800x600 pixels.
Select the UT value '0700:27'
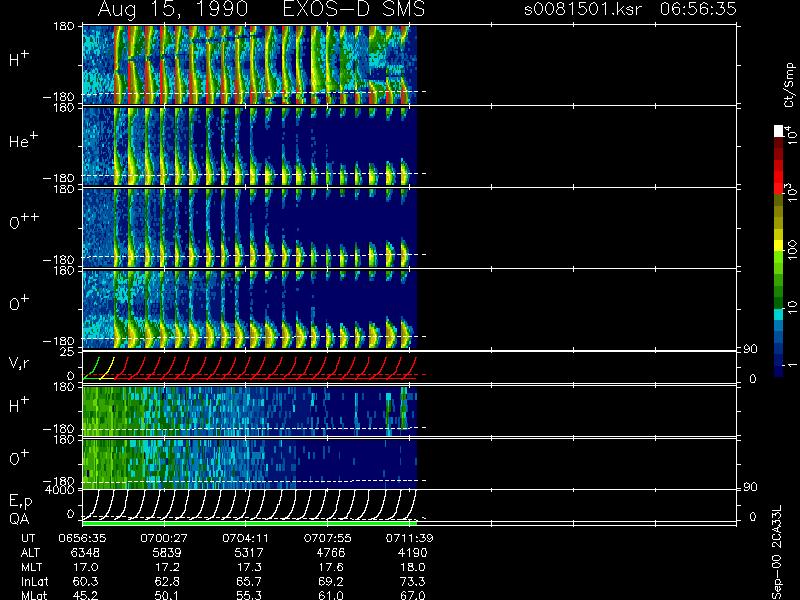click(164, 538)
